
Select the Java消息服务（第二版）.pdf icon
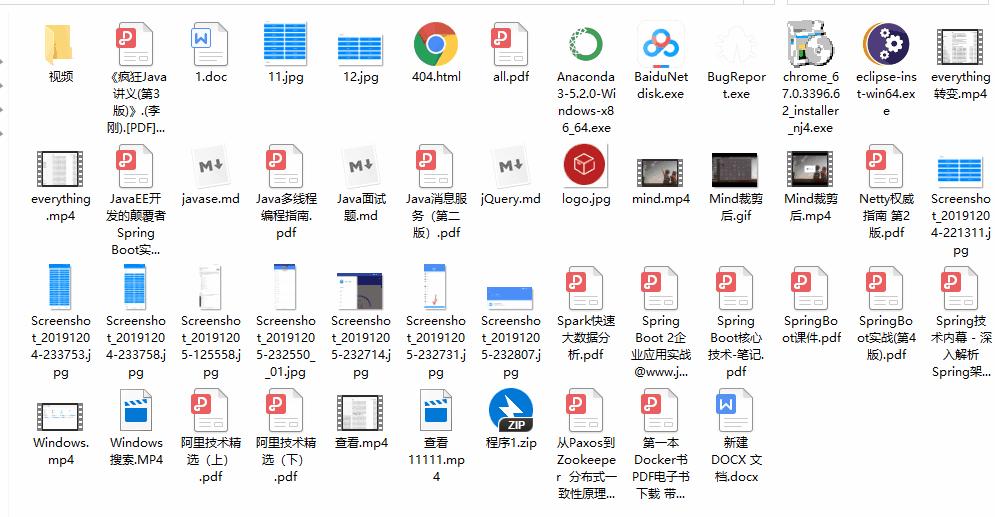click(435, 166)
